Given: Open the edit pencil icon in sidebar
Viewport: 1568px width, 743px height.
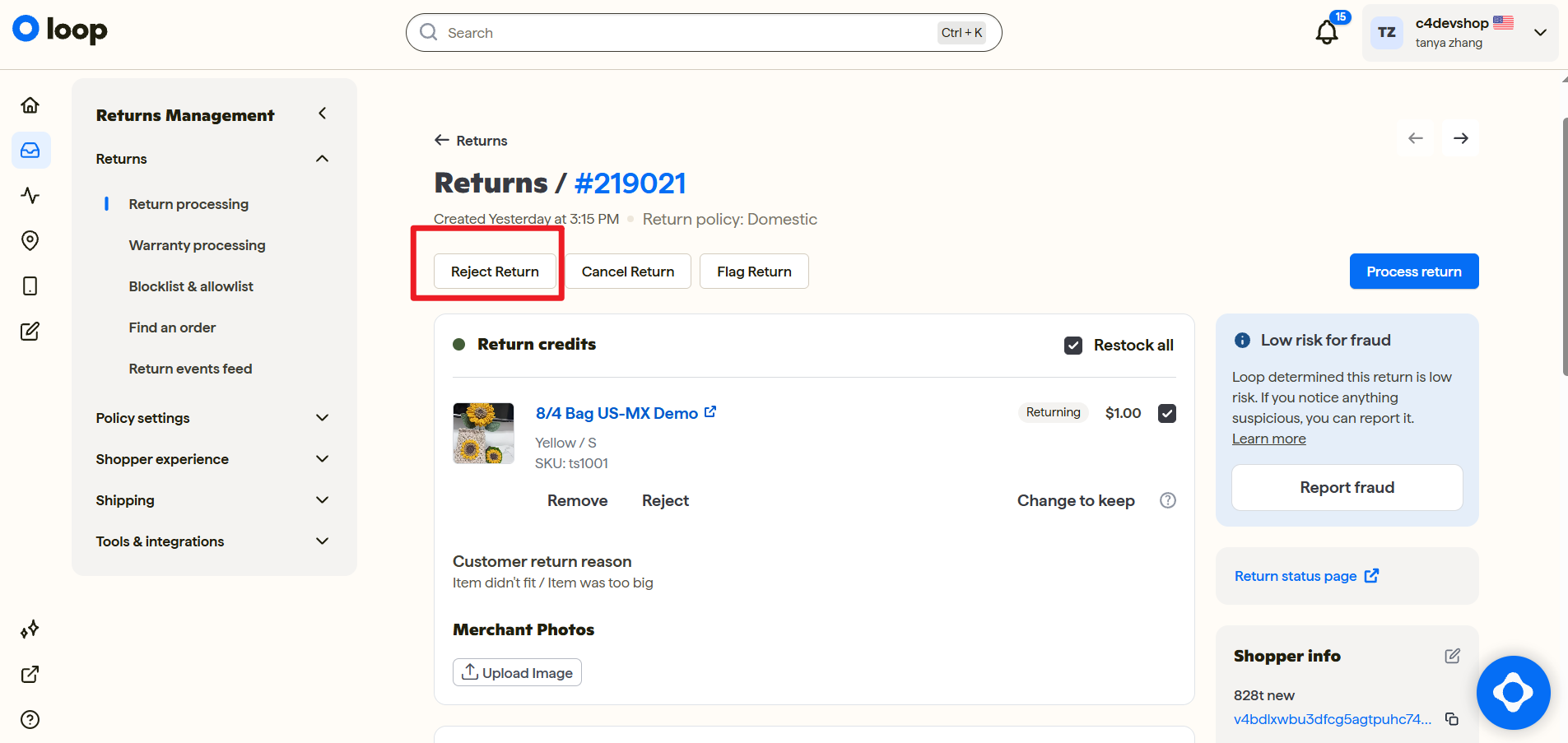Looking at the screenshot, I should click(30, 332).
